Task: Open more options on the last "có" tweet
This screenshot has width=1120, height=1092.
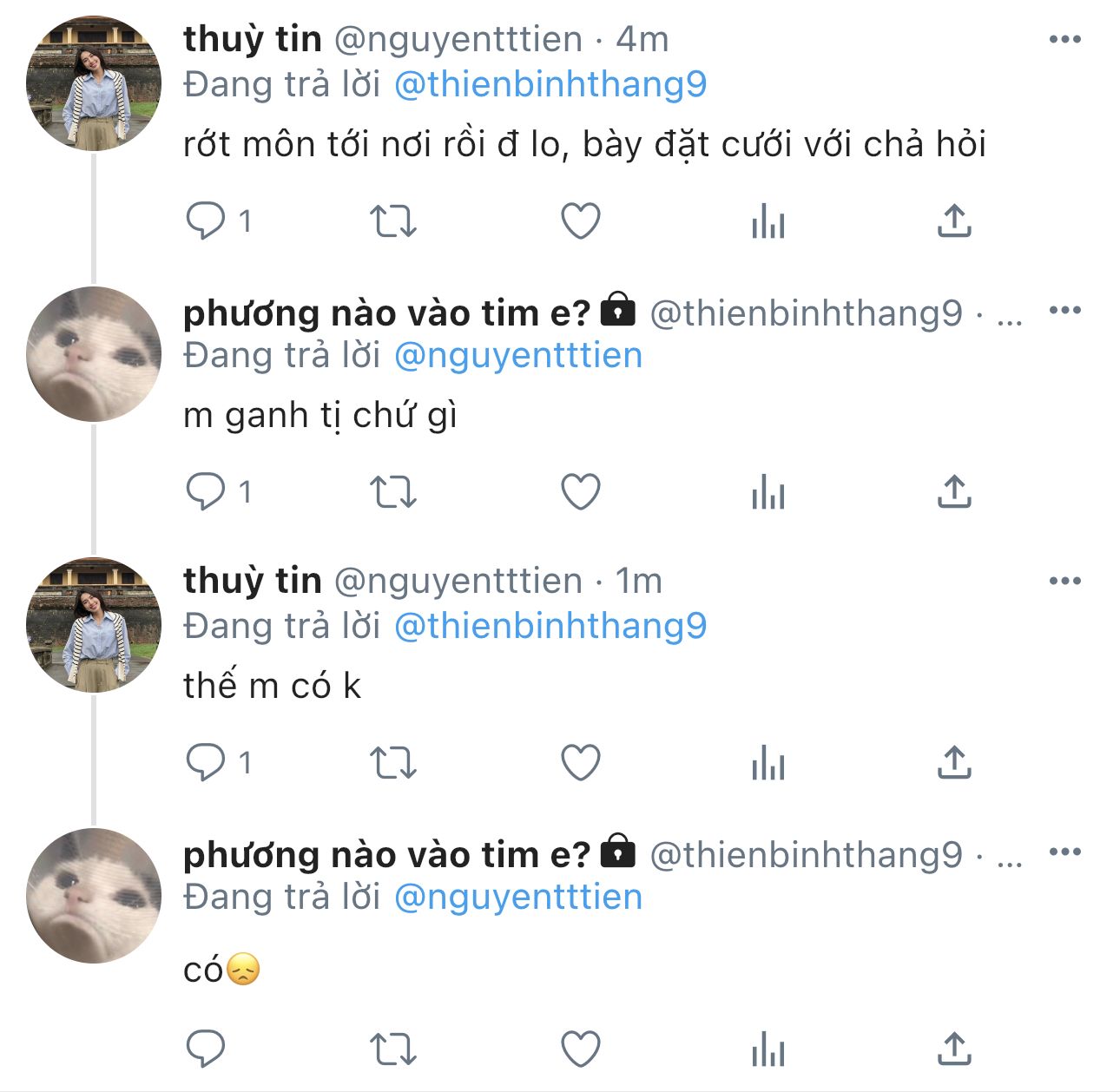Action: 1064,852
